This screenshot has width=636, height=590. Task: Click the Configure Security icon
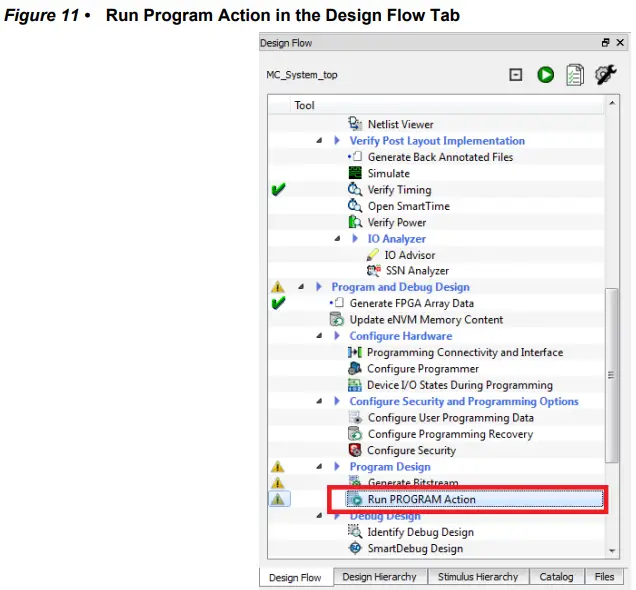pyautogui.click(x=355, y=450)
